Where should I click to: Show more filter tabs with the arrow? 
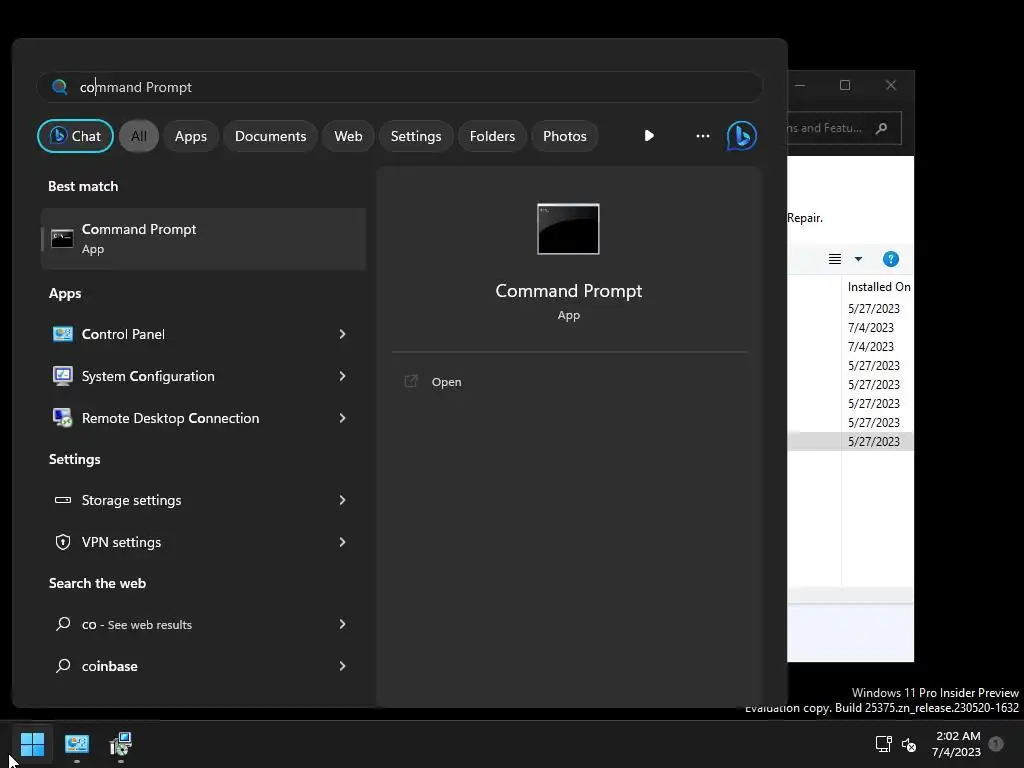tap(648, 136)
